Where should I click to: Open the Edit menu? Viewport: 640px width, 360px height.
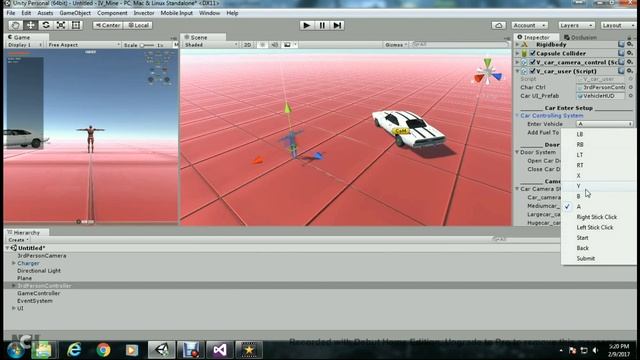26,13
